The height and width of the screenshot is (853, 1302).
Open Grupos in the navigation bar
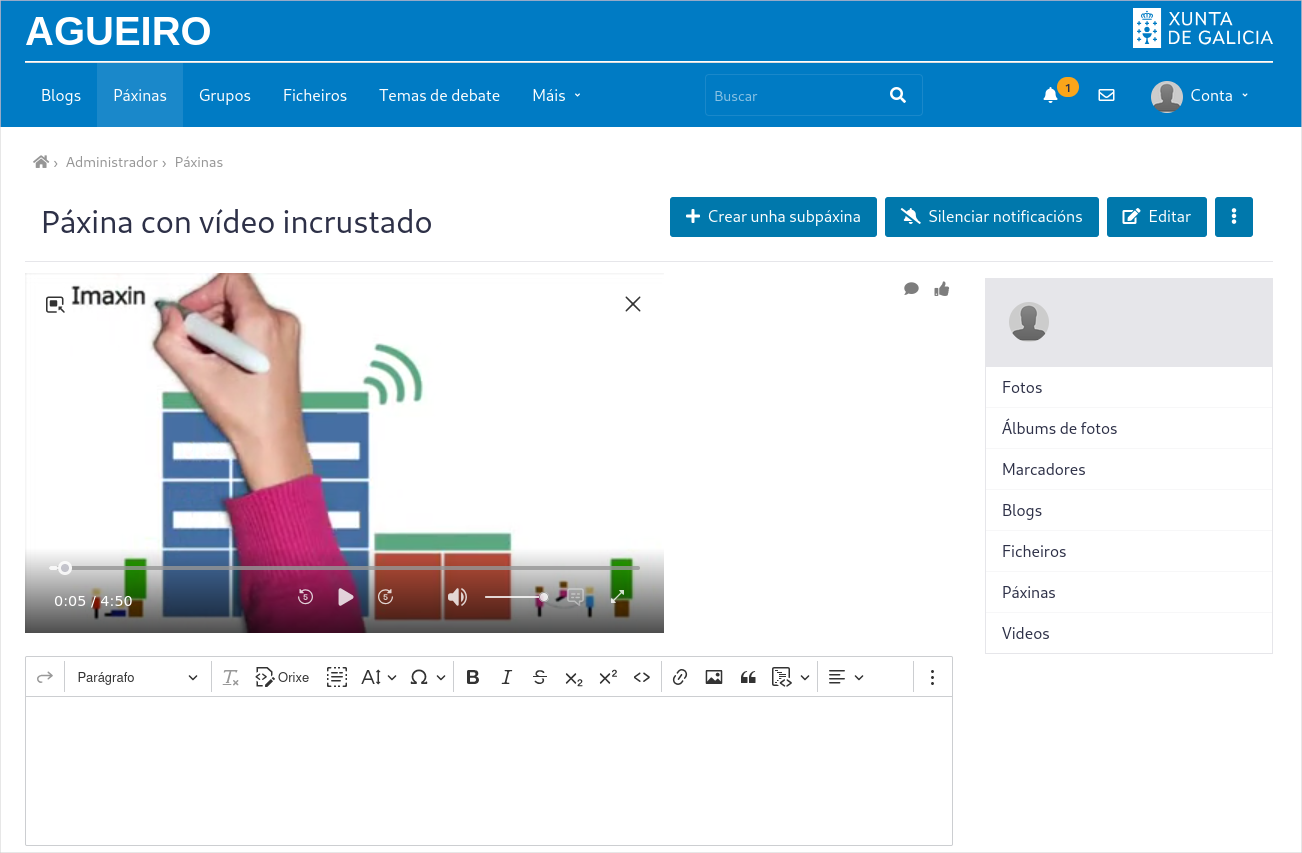coord(225,95)
